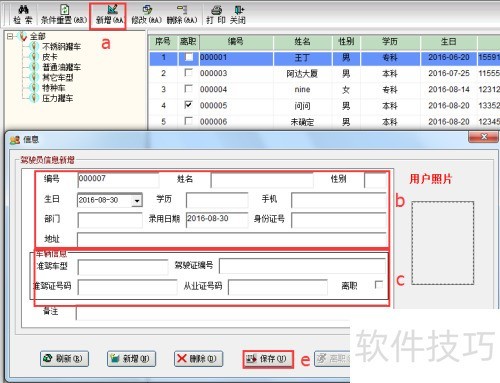Click the 姓名 input field
The image size is (500, 383).
262,180
